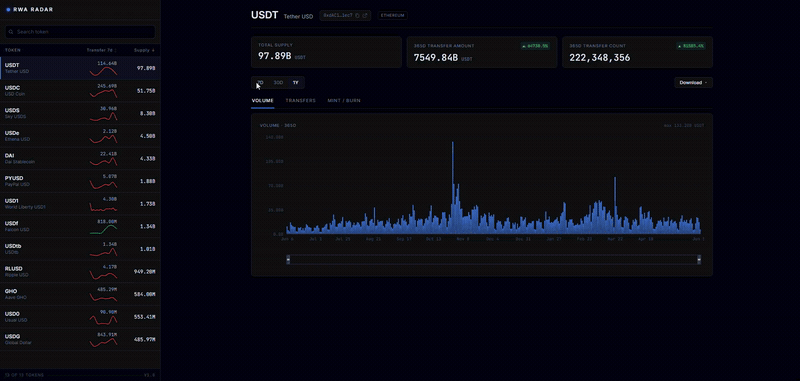Sort list by TOKEN column header
This screenshot has height=381, width=800.
tap(13, 50)
